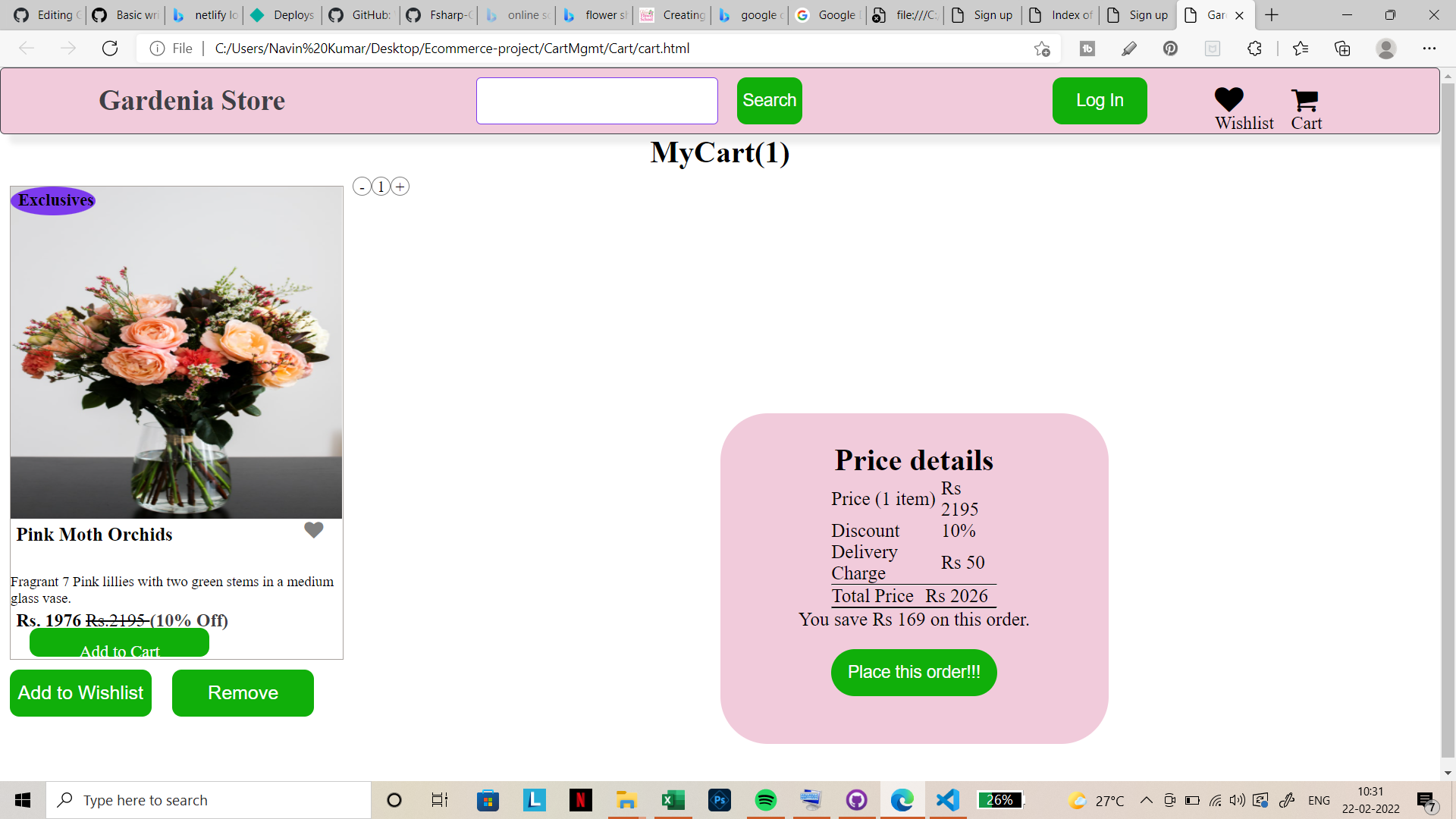Focus the store search input field

pos(597,100)
